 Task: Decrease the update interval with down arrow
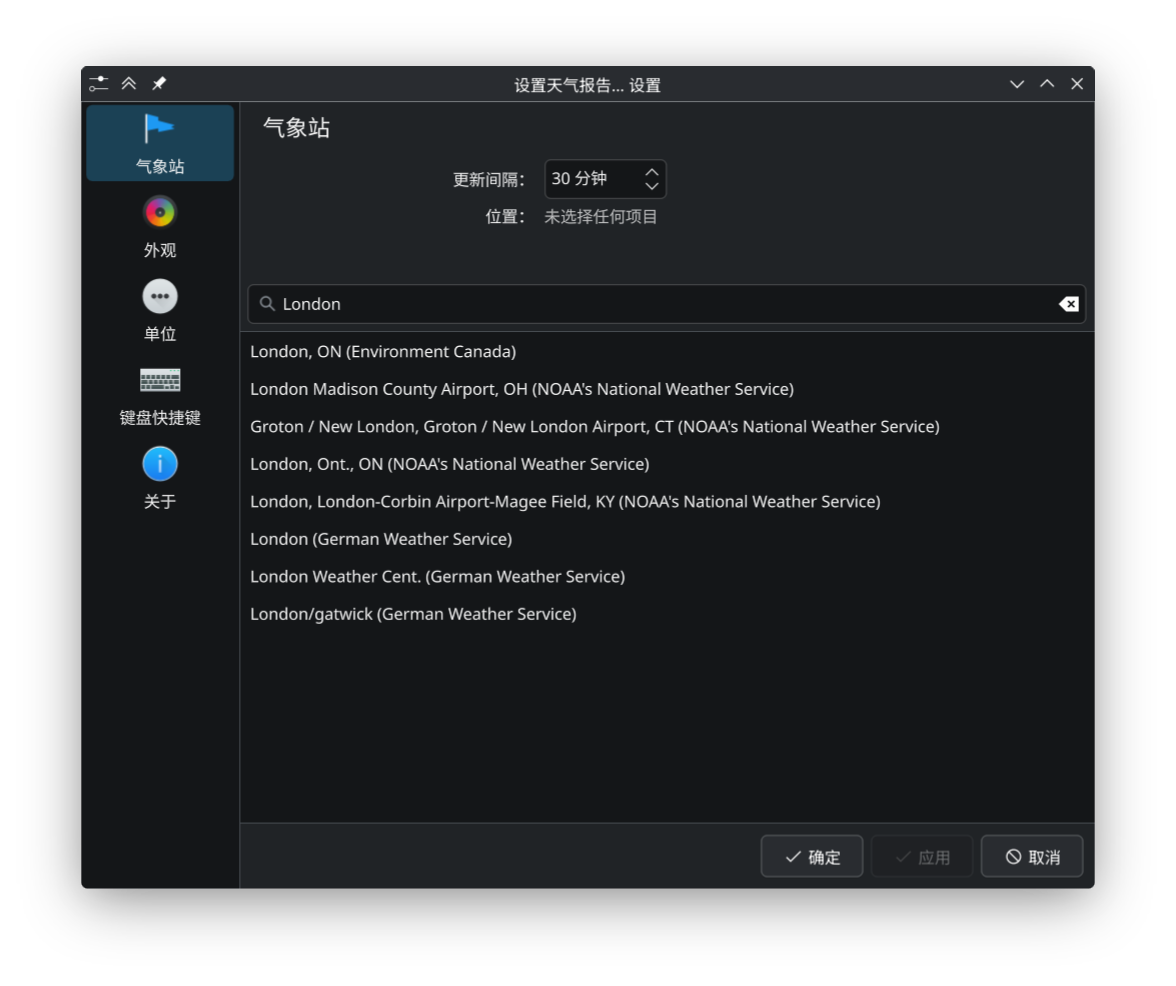(652, 187)
